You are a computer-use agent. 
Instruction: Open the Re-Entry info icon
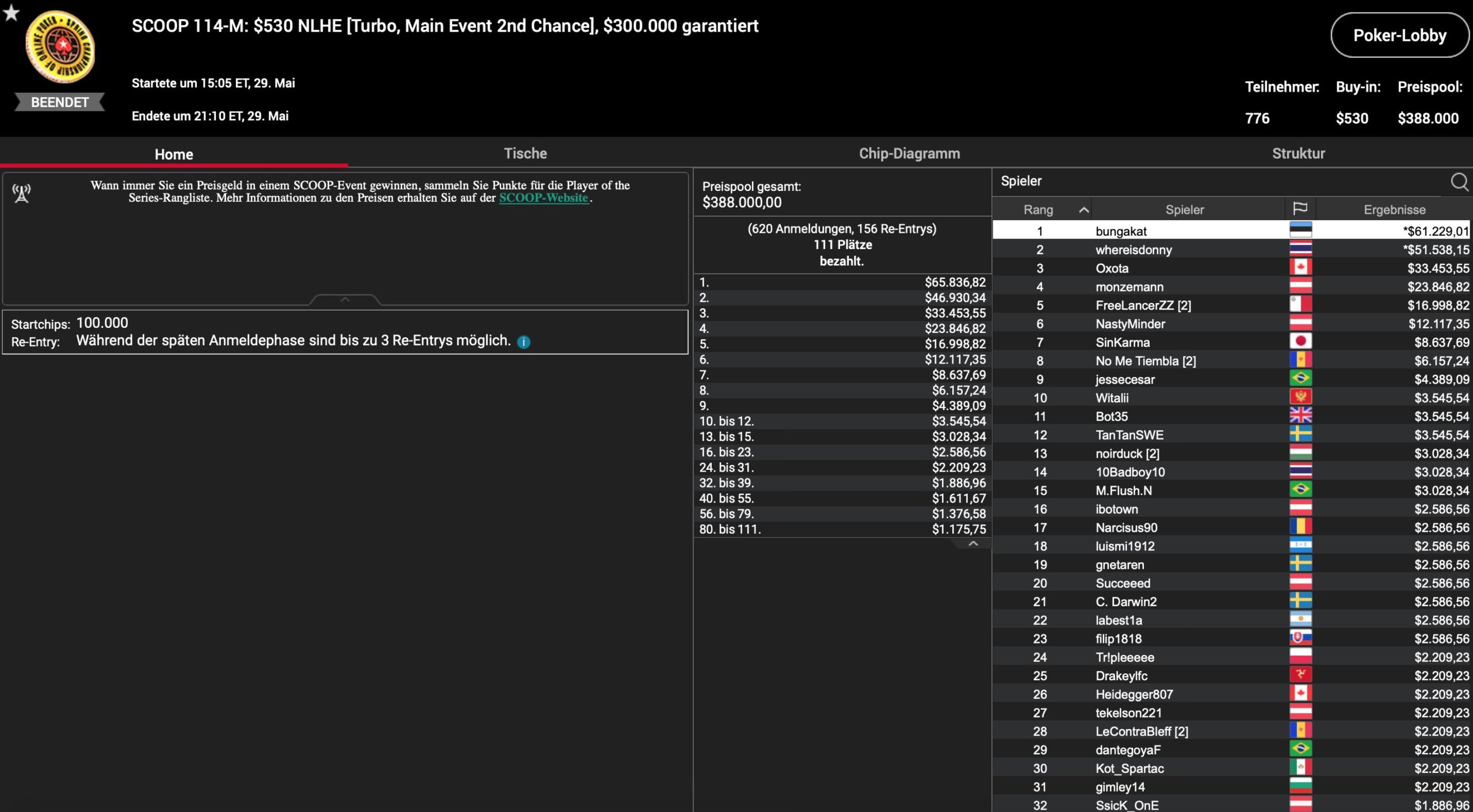pos(524,342)
